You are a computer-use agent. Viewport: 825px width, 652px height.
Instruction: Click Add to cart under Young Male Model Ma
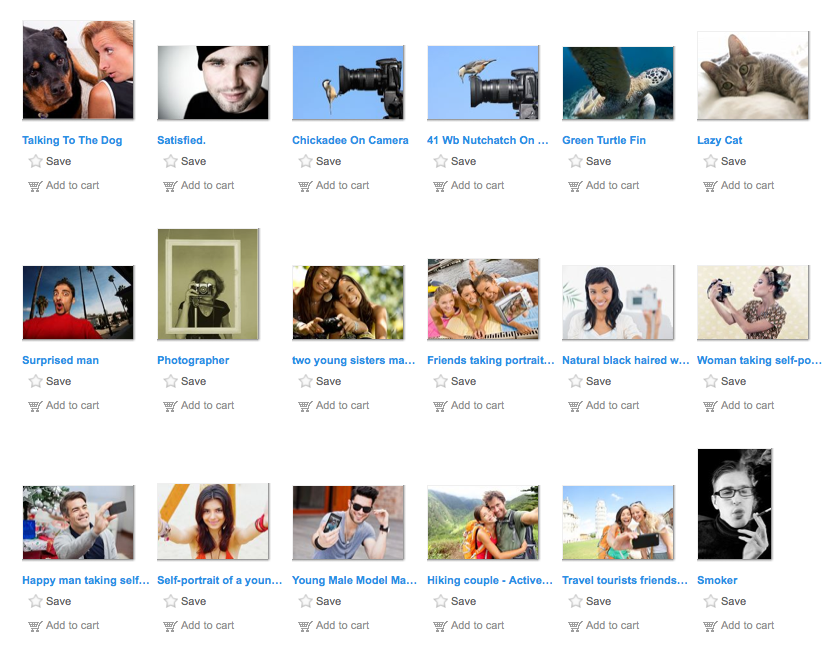[343, 626]
